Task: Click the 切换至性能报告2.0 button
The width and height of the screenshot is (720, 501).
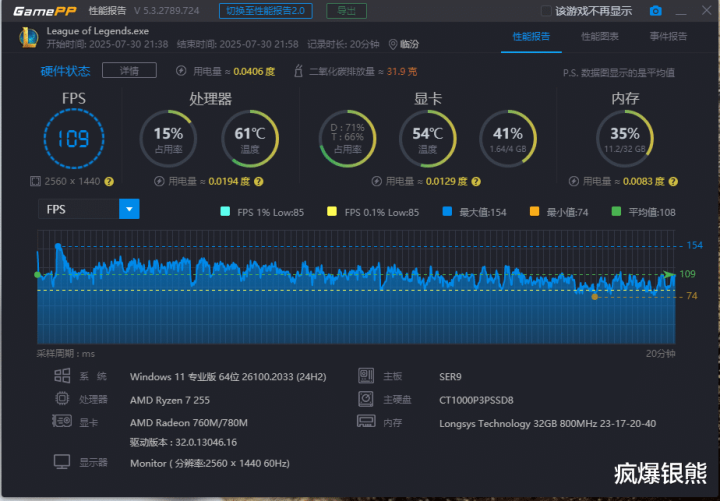Action: pyautogui.click(x=266, y=11)
